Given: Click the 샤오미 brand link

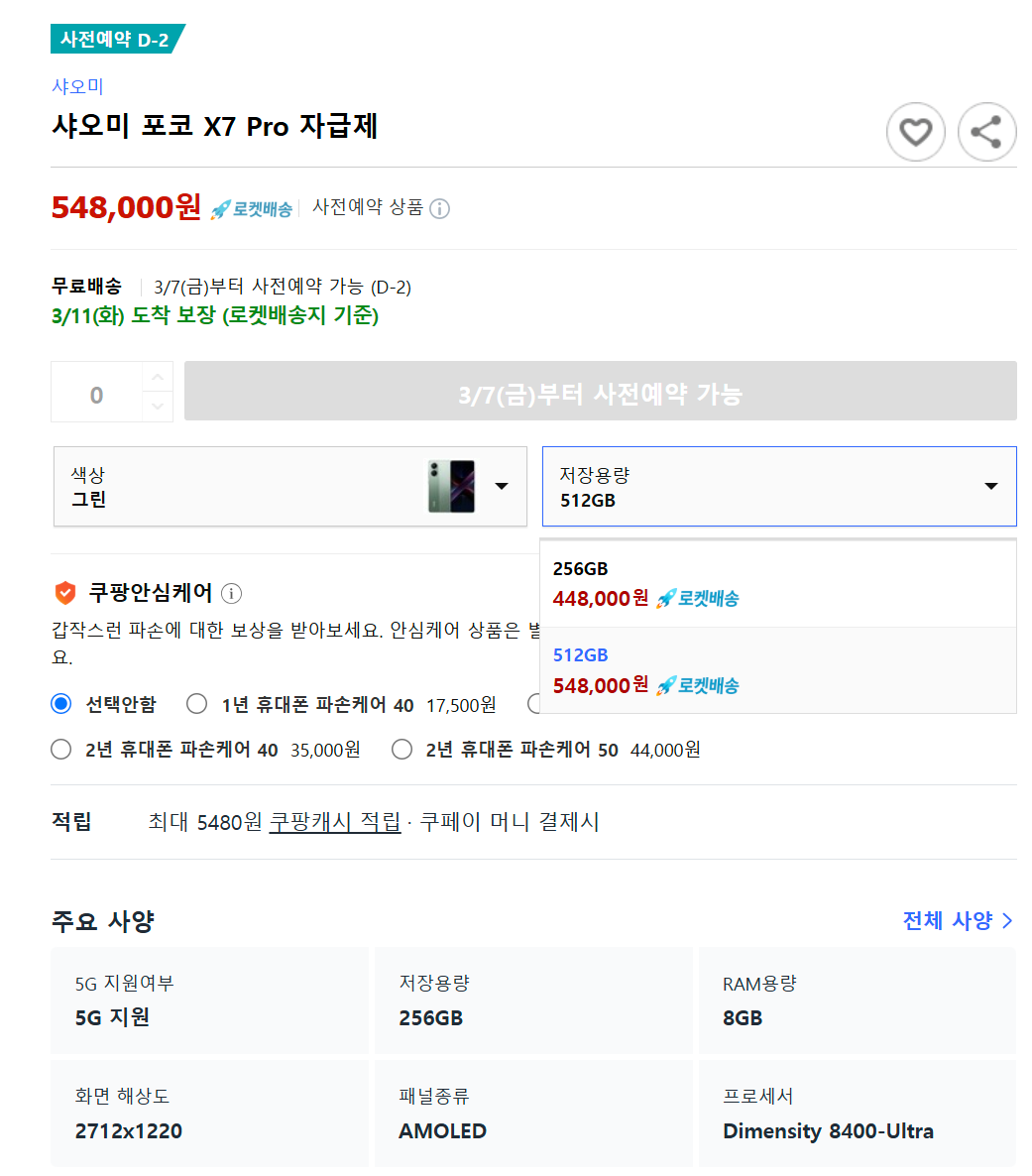Looking at the screenshot, I should pos(77,86).
